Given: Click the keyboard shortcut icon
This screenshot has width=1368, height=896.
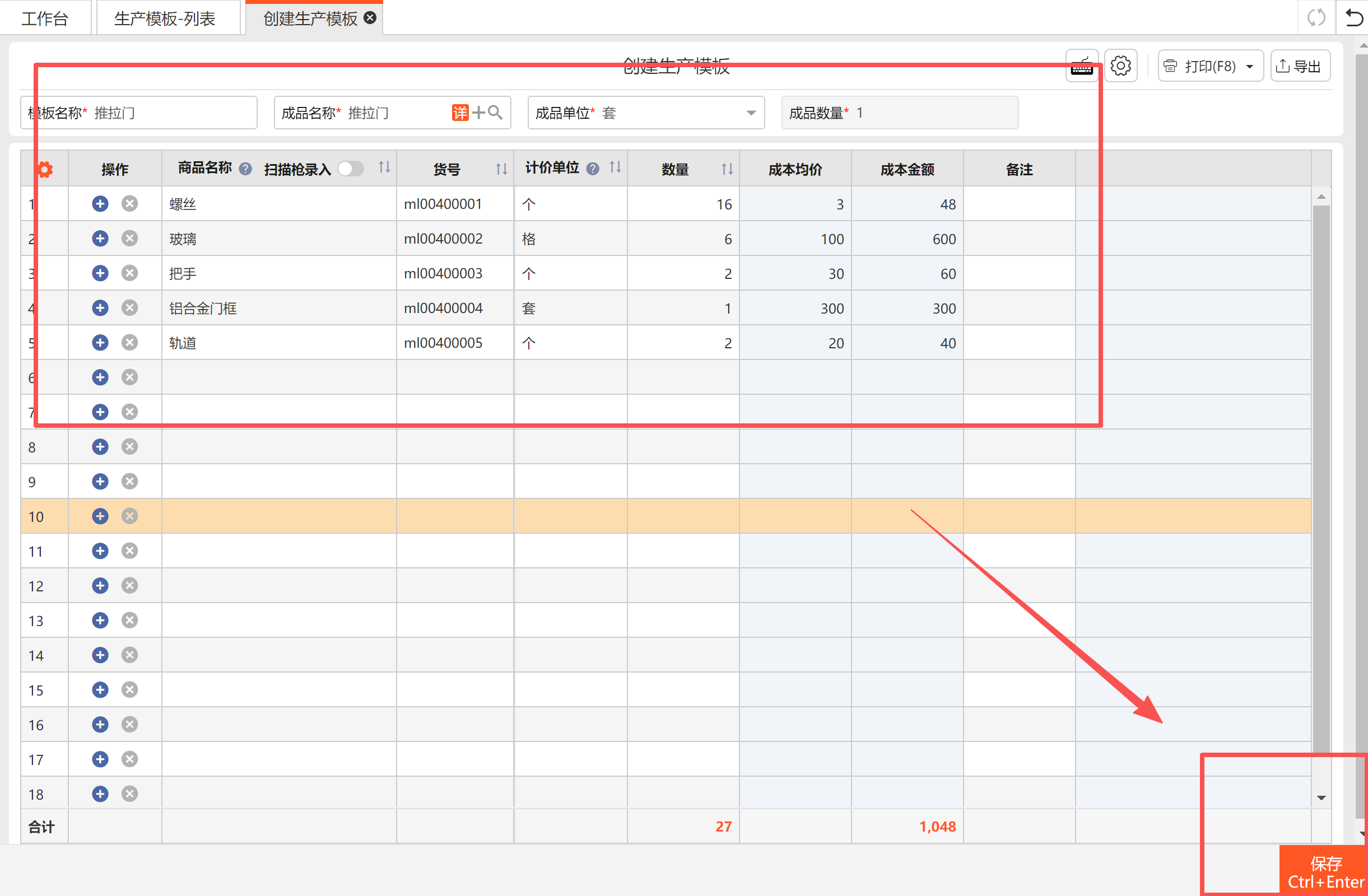Looking at the screenshot, I should pos(1082,66).
